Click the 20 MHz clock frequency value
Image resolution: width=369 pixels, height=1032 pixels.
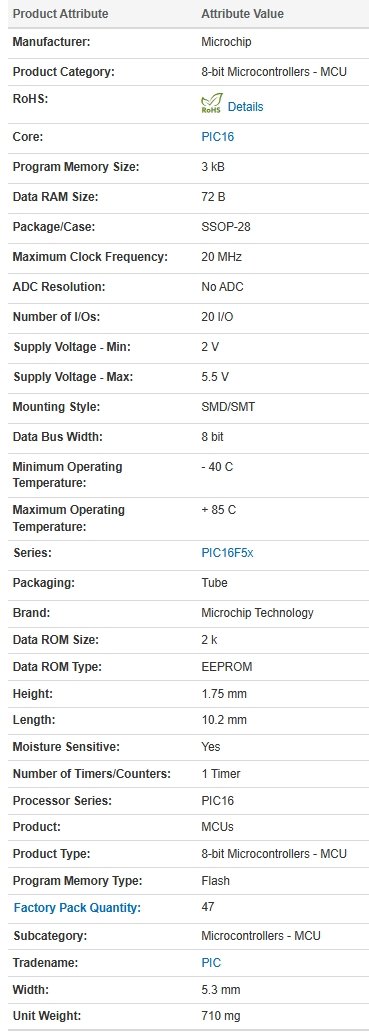point(222,257)
